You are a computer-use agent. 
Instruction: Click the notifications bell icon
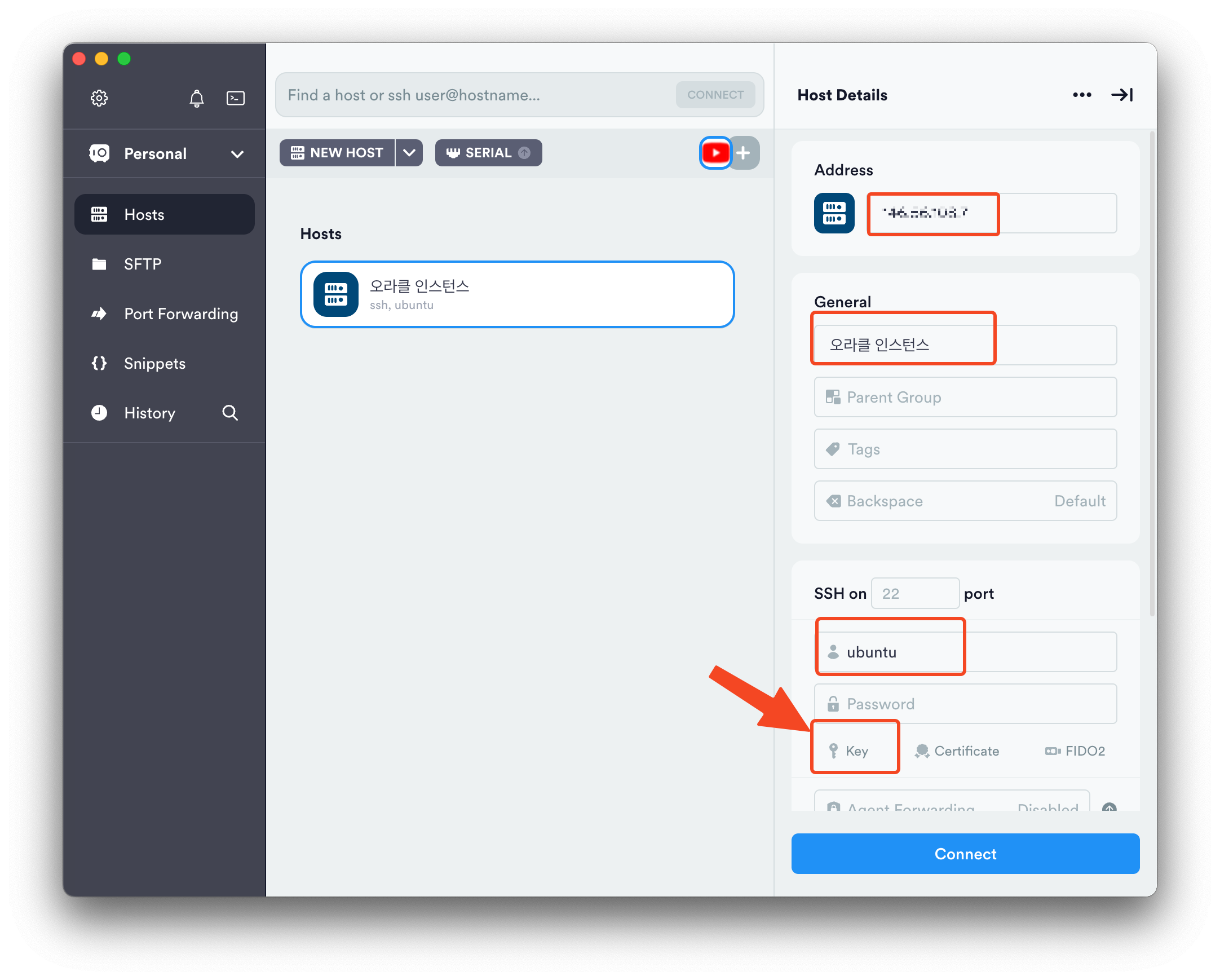[196, 99]
